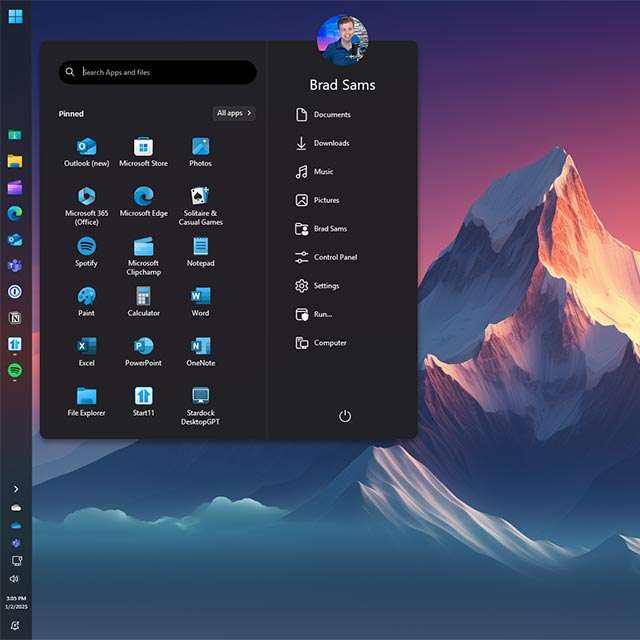This screenshot has width=640, height=640.
Task: Open Excel from pinned apps
Action: (87, 351)
